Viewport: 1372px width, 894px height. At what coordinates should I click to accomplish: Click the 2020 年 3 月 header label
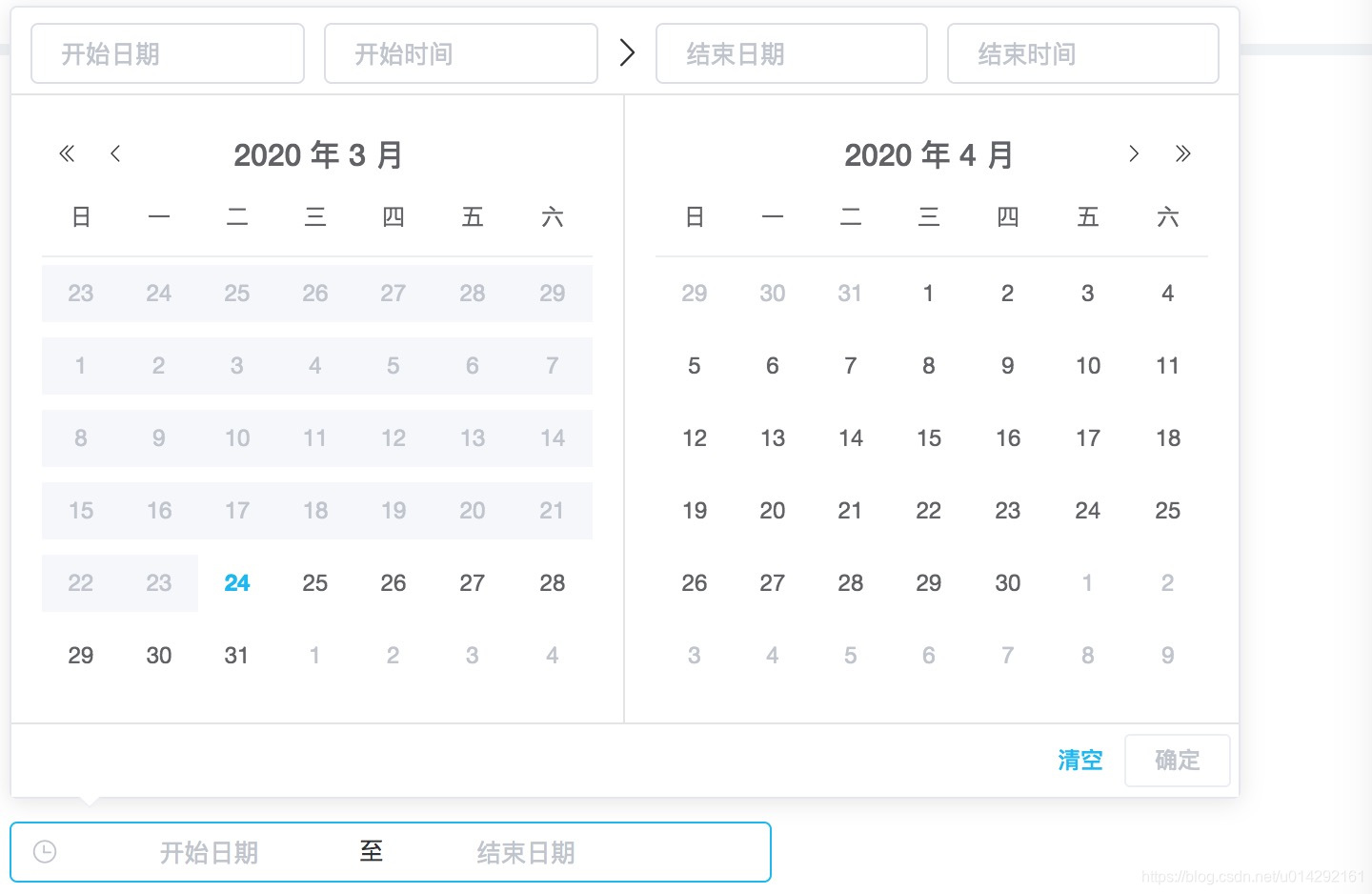click(x=318, y=154)
